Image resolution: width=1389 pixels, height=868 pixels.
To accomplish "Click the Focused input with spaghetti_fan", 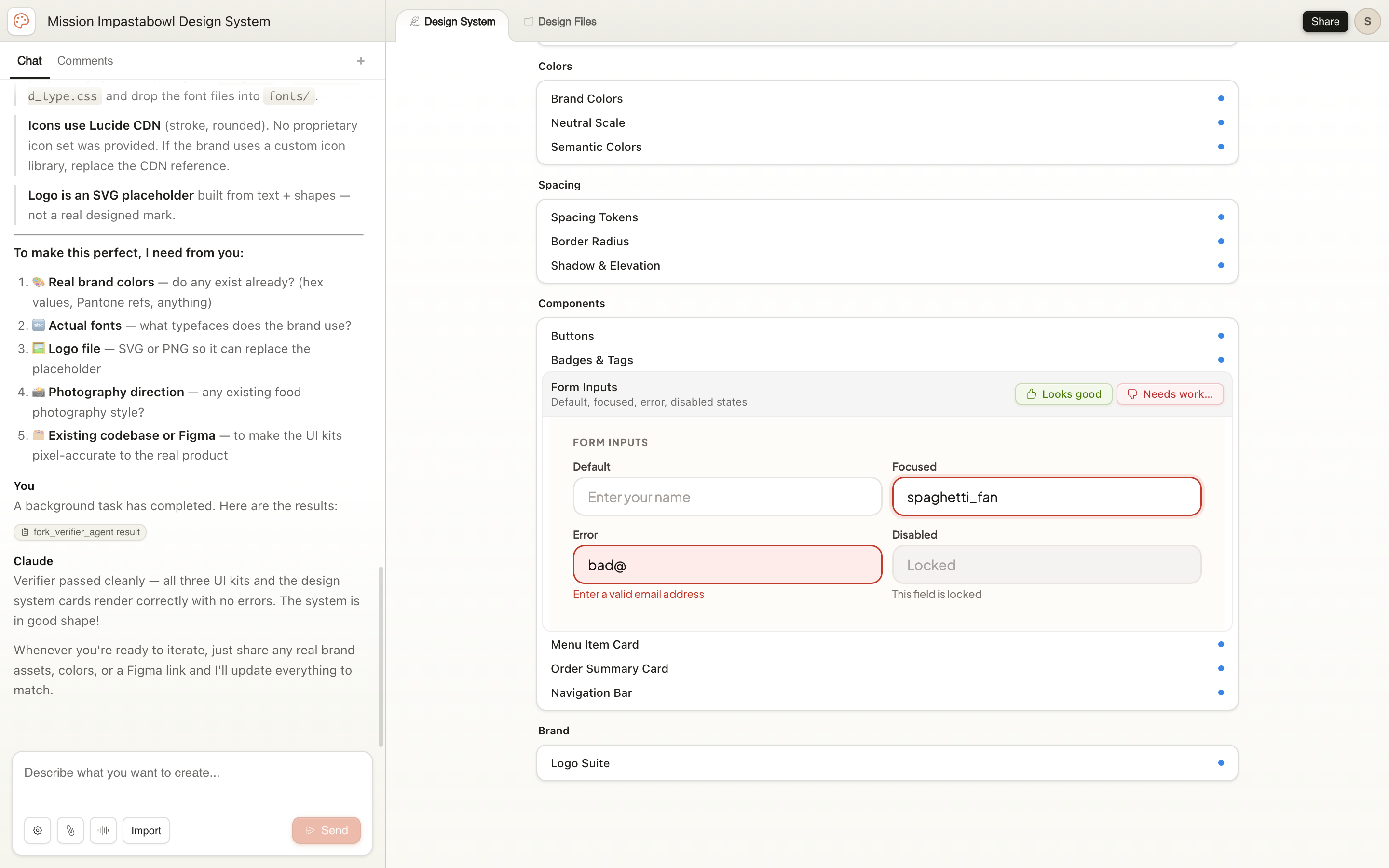I will (x=1047, y=497).
